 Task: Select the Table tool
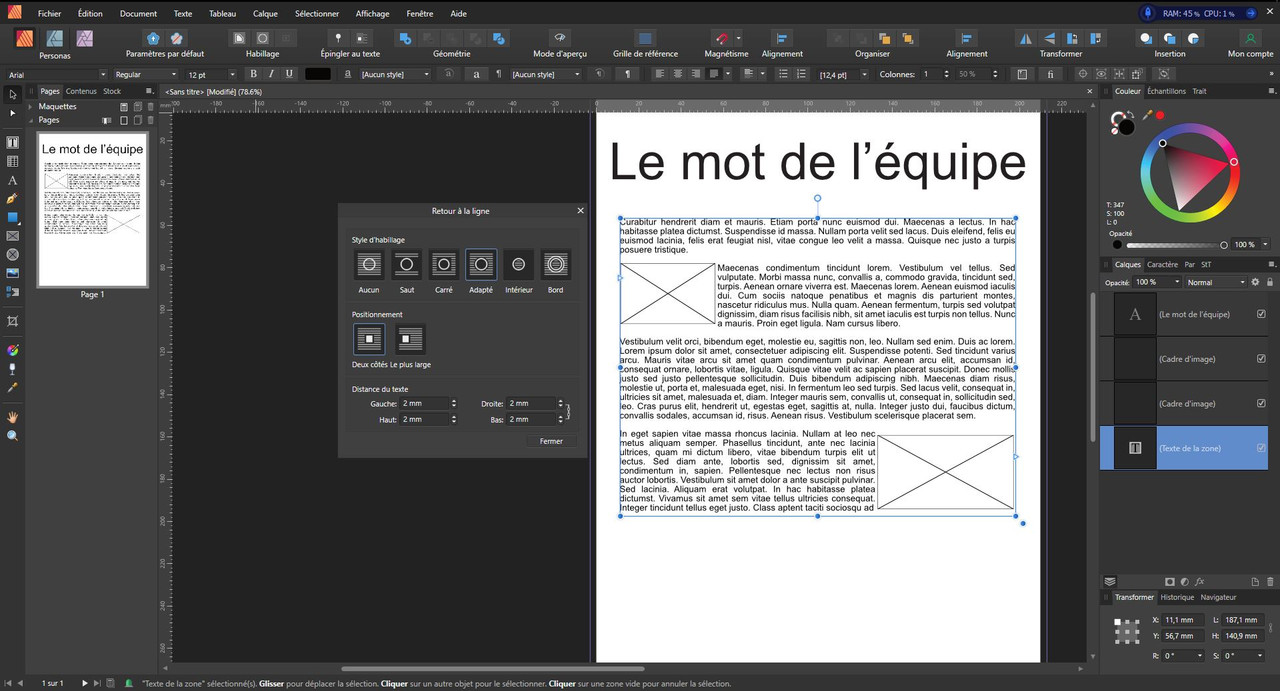point(12,161)
